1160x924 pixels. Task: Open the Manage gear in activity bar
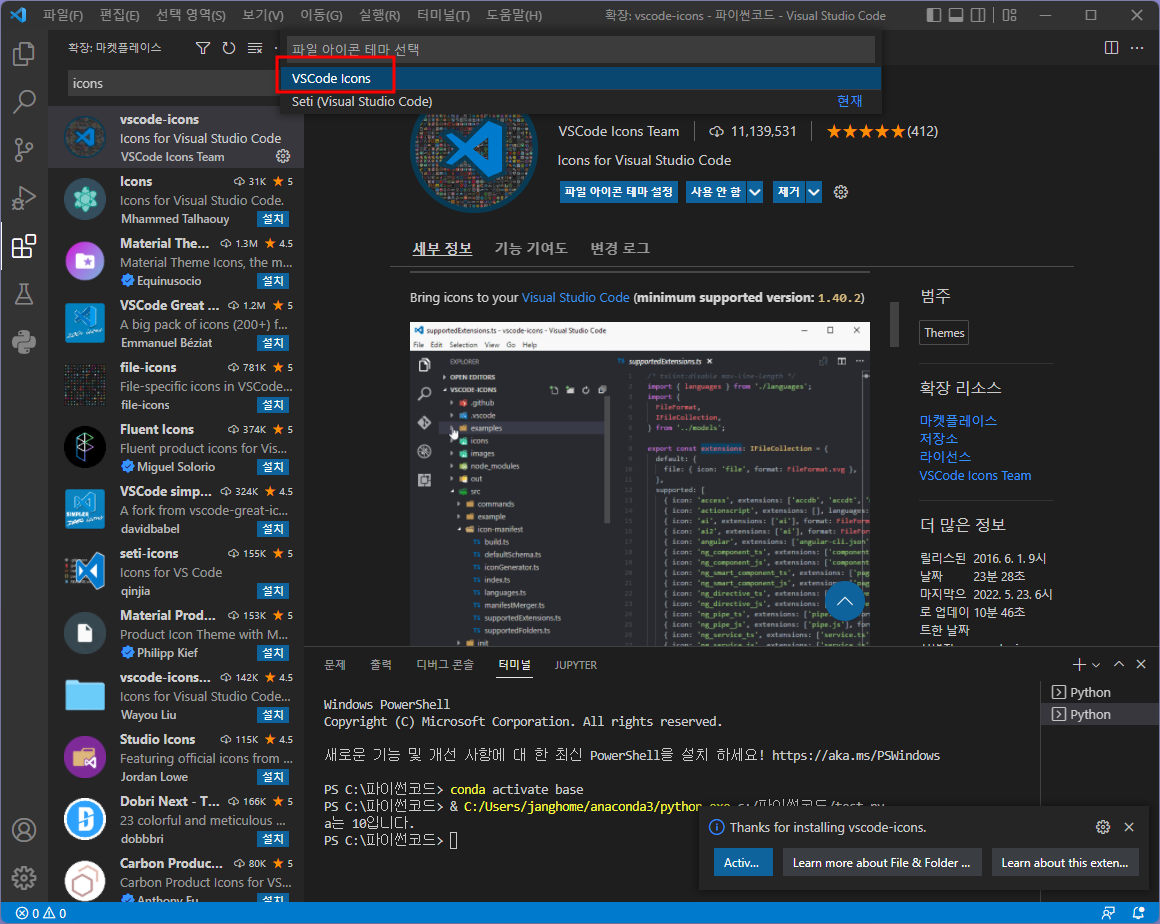tap(24, 878)
